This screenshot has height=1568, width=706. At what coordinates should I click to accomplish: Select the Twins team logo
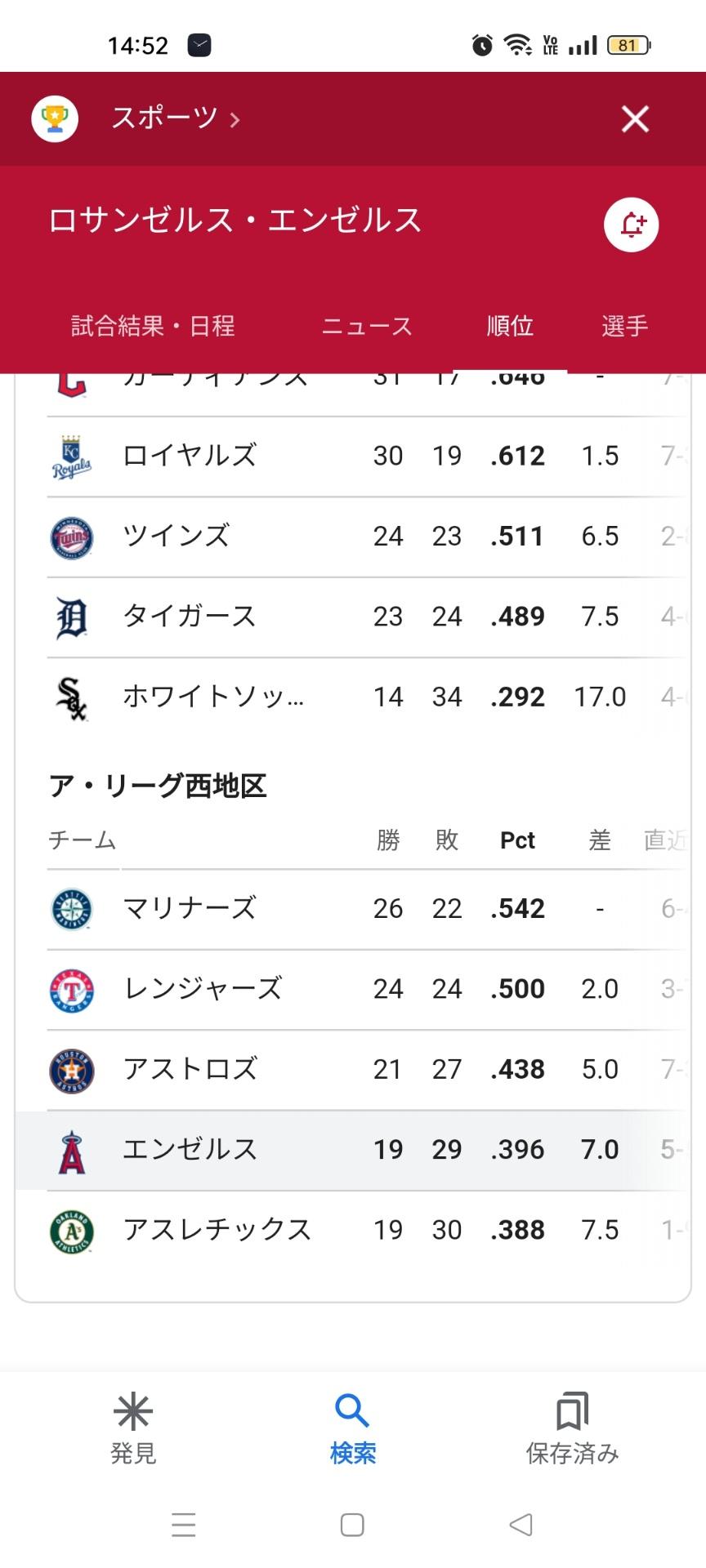point(72,537)
